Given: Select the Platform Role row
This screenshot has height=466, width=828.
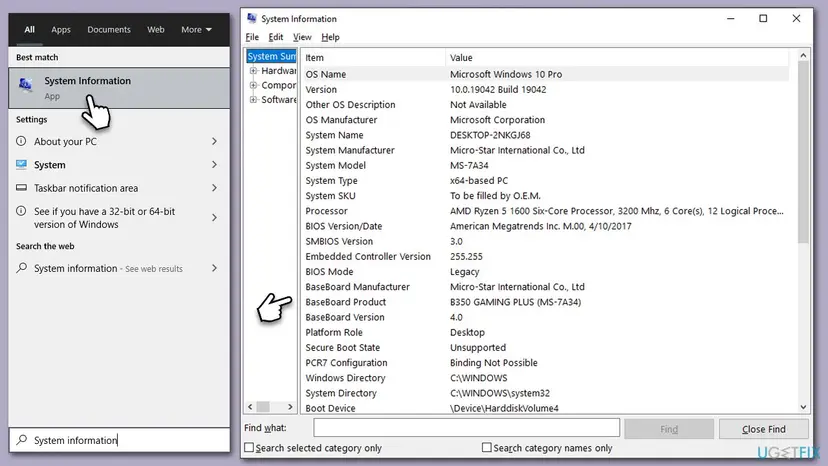Looking at the screenshot, I should coord(545,332).
